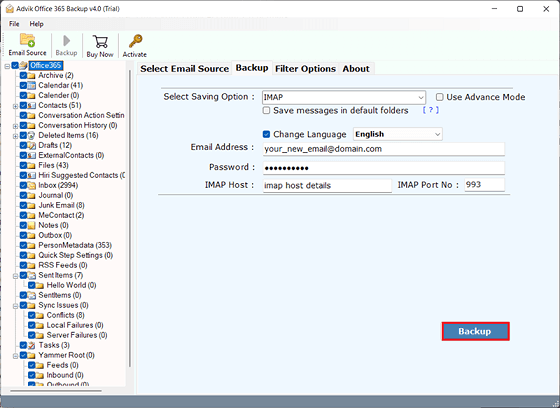The image size is (560, 408).
Task: Click the Inbox (2994) folder icon
Action: [31, 185]
